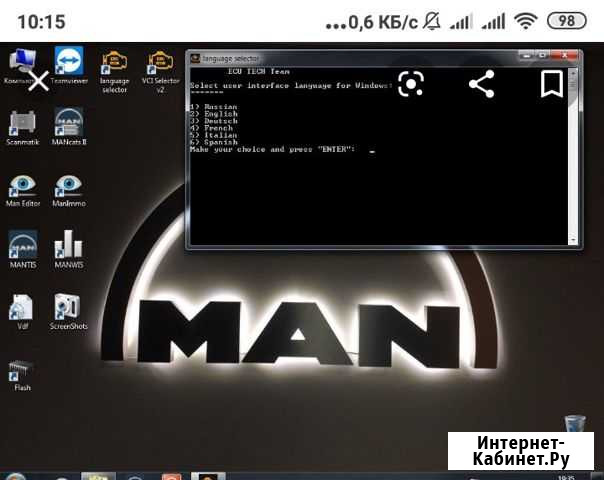Click the "ECU TECH Team" console header
This screenshot has height=480, width=604.
click(259, 72)
